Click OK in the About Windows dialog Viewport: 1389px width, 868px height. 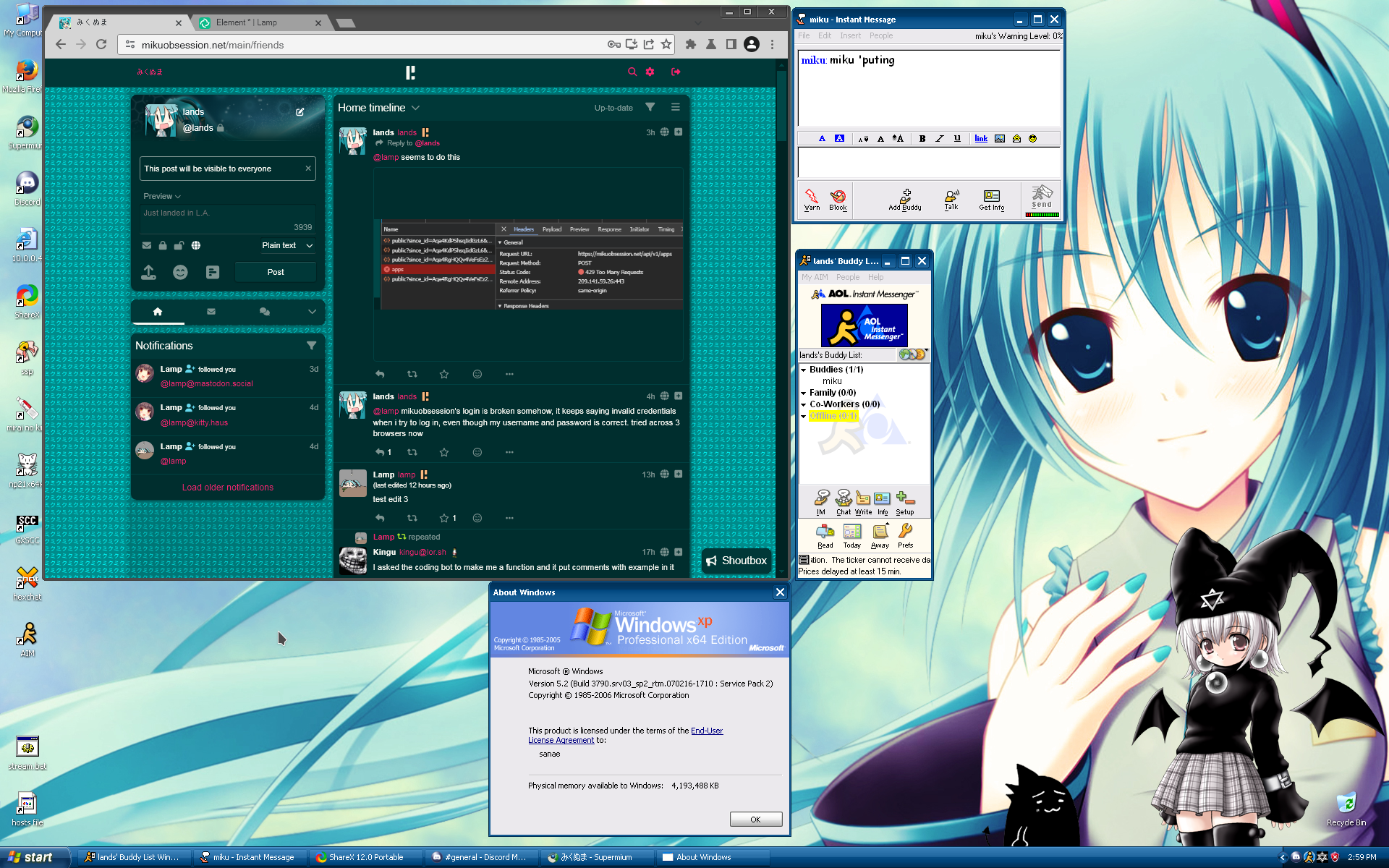tap(755, 819)
